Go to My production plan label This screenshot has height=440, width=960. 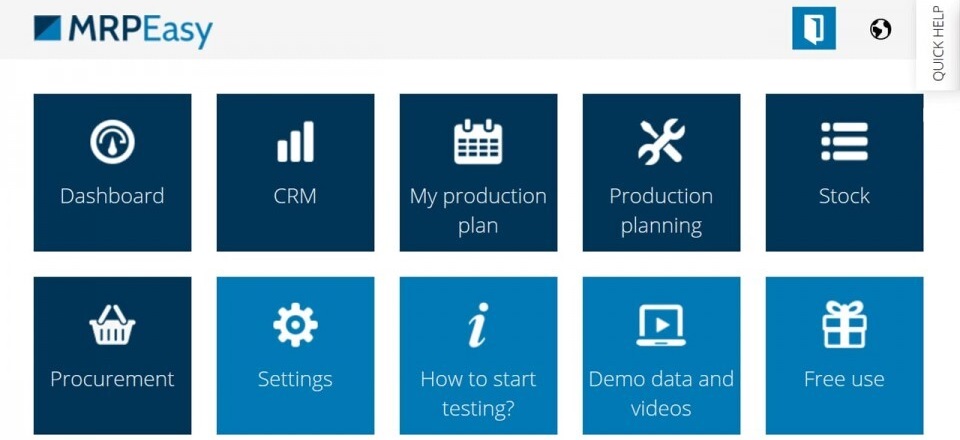coord(478,210)
